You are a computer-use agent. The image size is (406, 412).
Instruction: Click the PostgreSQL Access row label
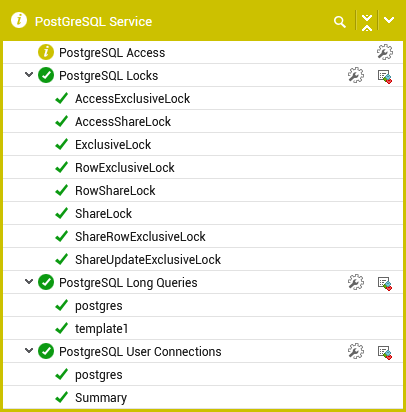click(x=112, y=53)
